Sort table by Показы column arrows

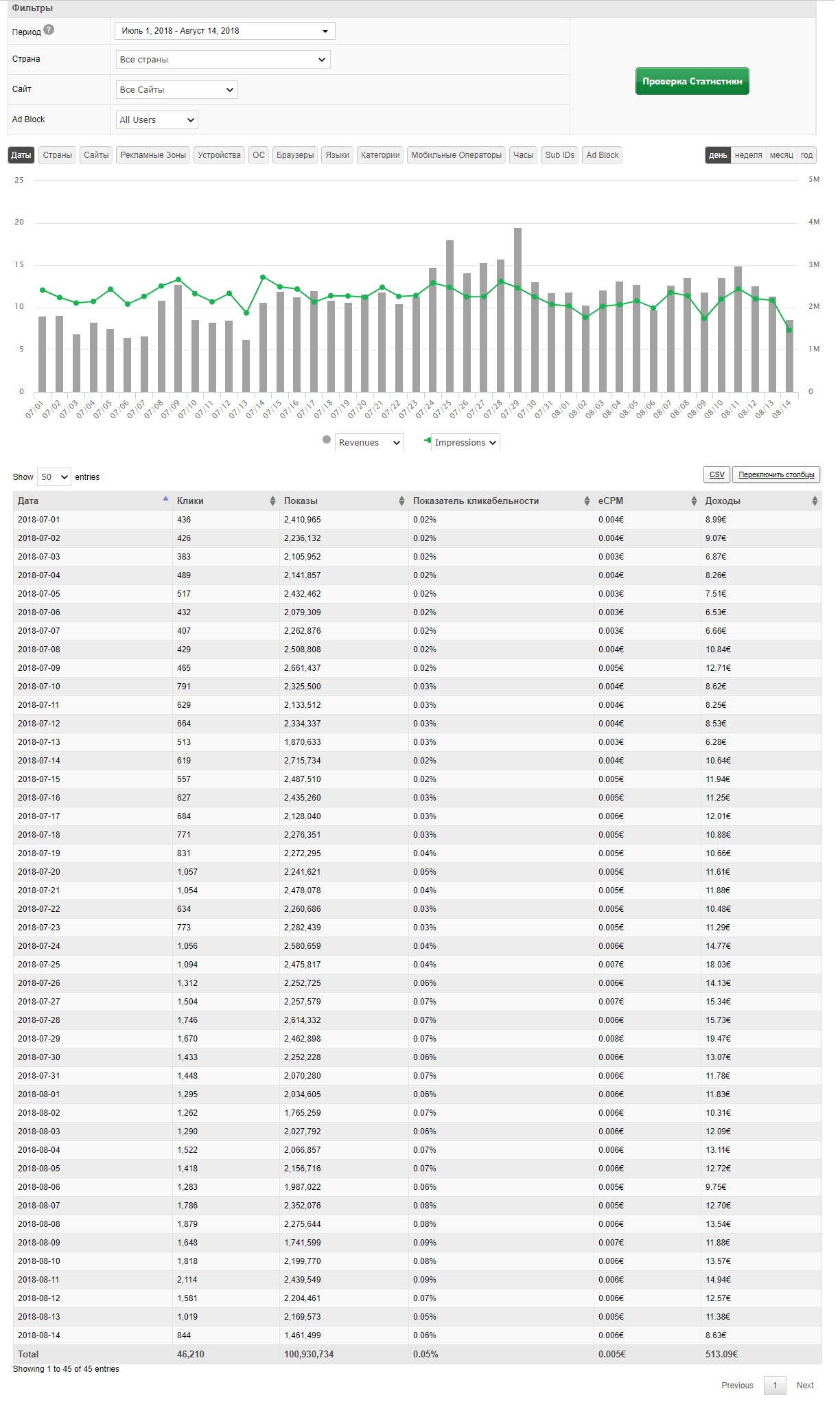pos(401,501)
